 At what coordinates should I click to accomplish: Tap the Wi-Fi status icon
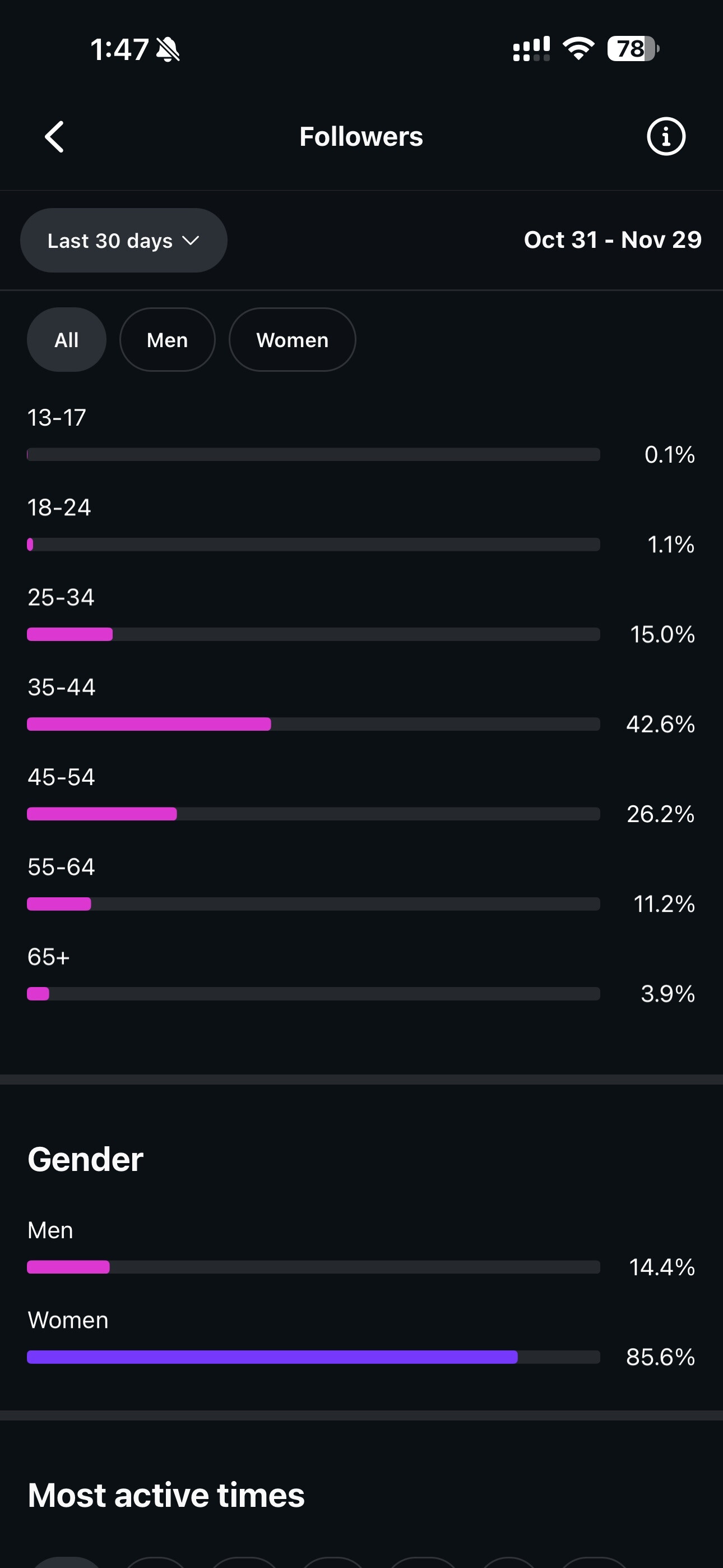578,49
